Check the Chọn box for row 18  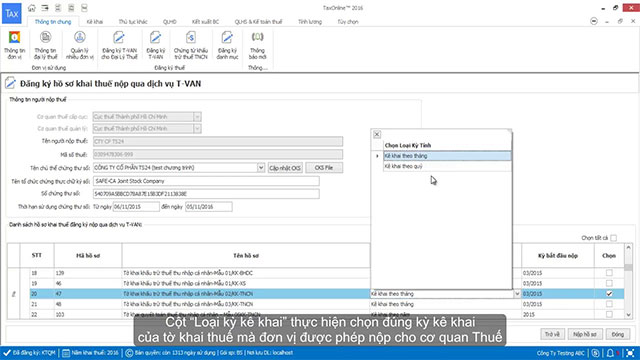609,273
